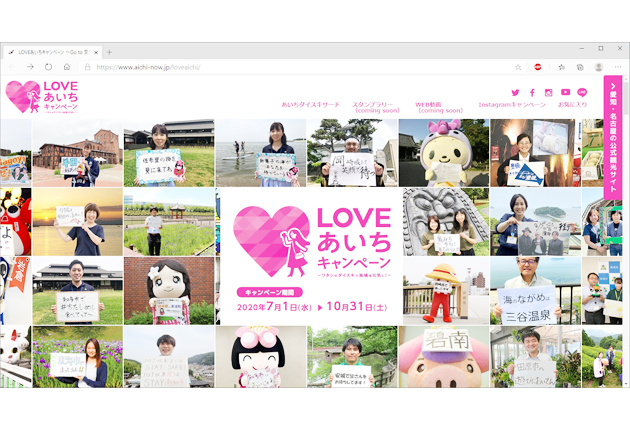Screen dimensions: 630x430
Task: Open photo of woman with blue triangle sign
Action: tap(536, 153)
